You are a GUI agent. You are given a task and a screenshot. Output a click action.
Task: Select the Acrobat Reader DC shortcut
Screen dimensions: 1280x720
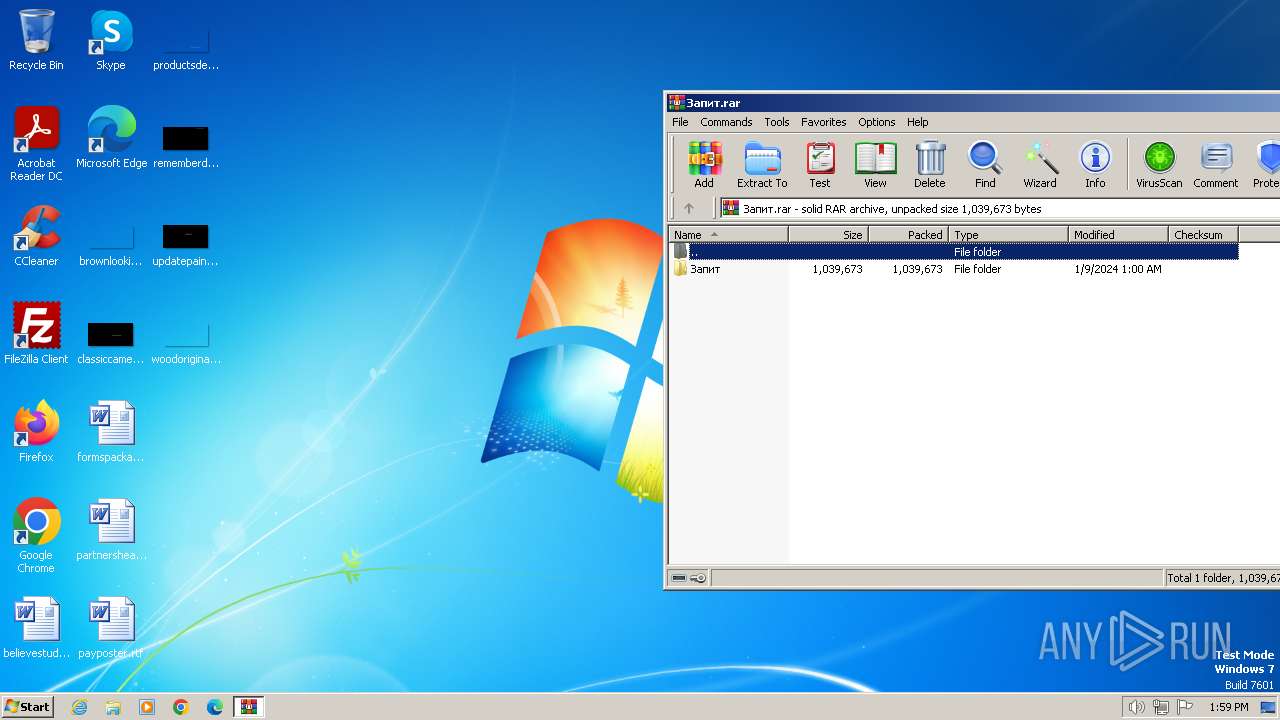click(36, 144)
